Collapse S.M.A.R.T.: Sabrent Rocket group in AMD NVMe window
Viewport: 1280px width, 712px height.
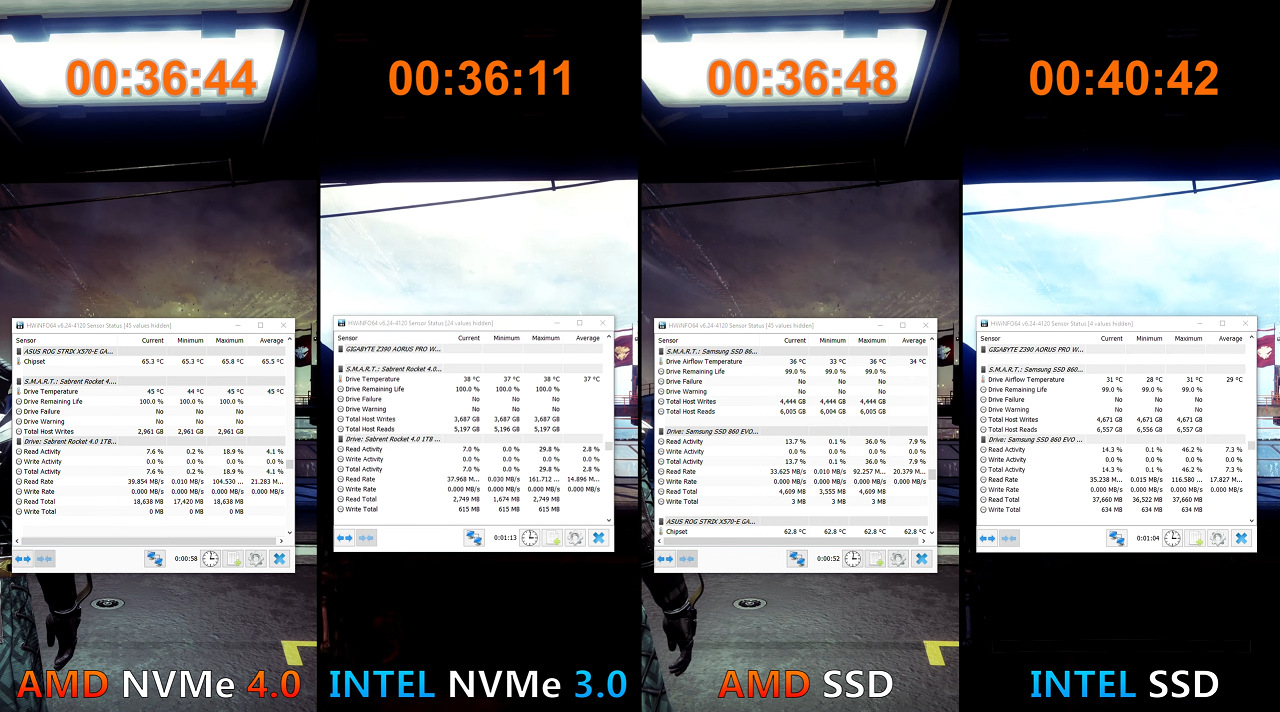click(x=149, y=381)
